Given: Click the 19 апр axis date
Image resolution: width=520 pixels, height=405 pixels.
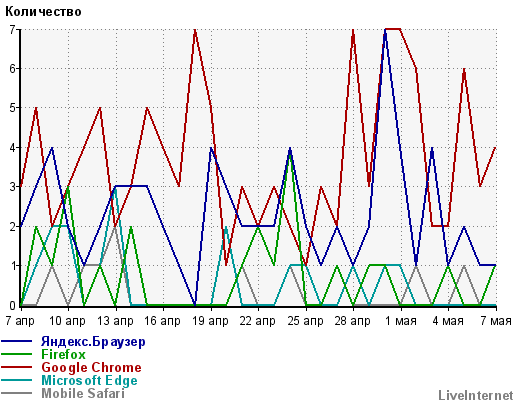Looking at the screenshot, I should click(210, 321).
